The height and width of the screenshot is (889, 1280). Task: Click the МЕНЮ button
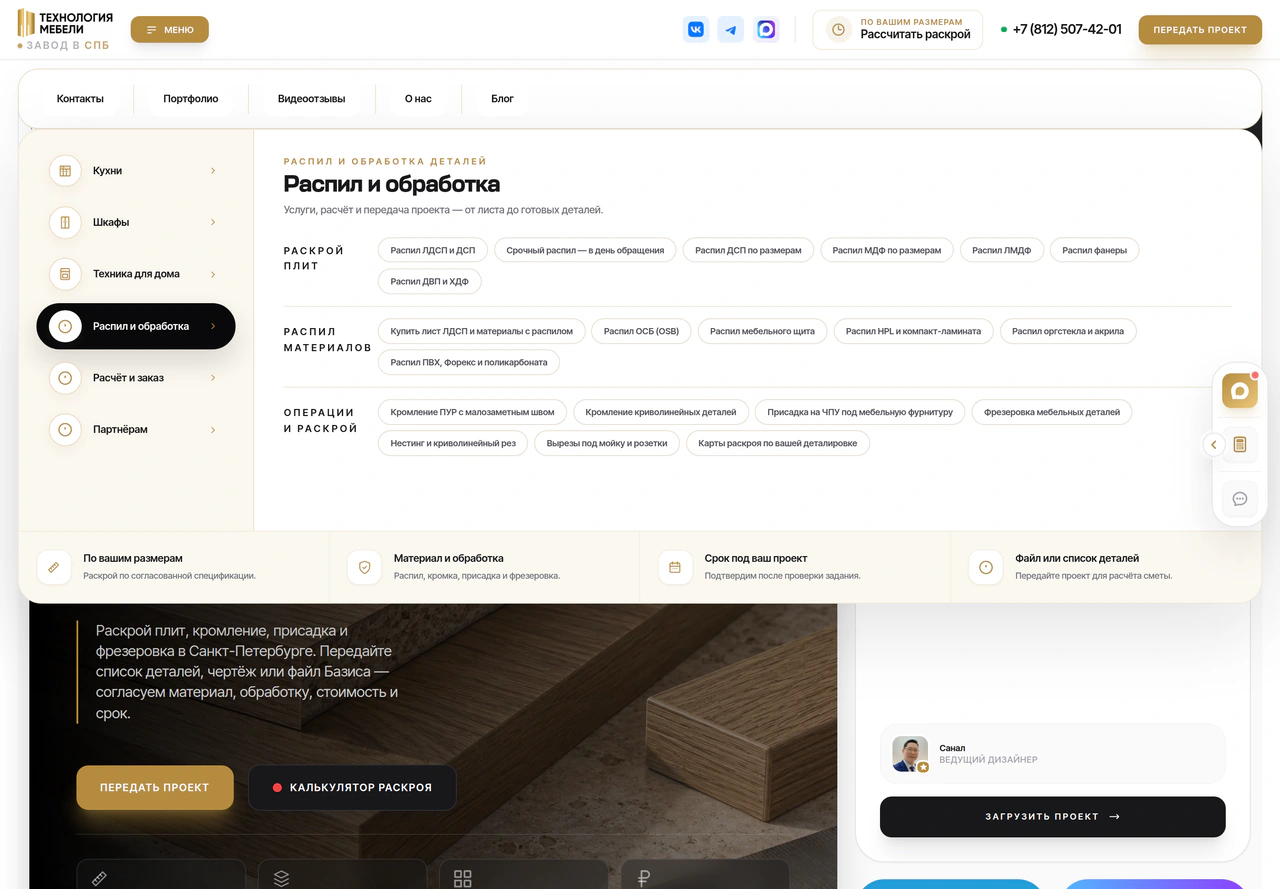coord(170,30)
